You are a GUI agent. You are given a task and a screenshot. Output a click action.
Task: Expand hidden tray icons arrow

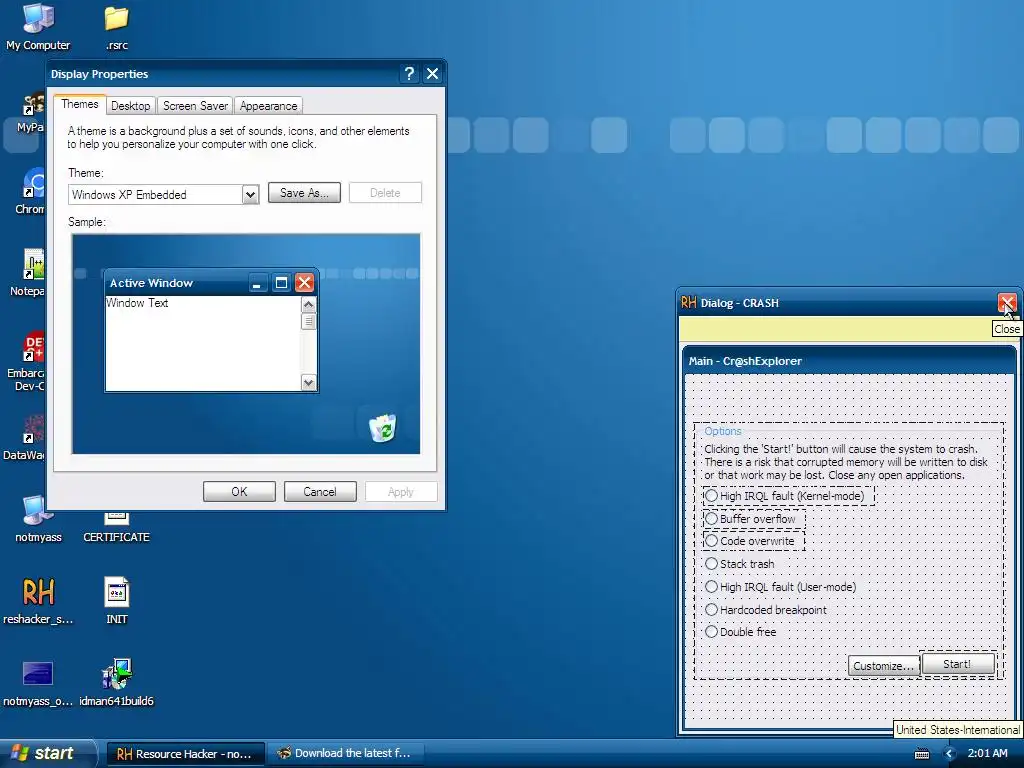(x=950, y=754)
